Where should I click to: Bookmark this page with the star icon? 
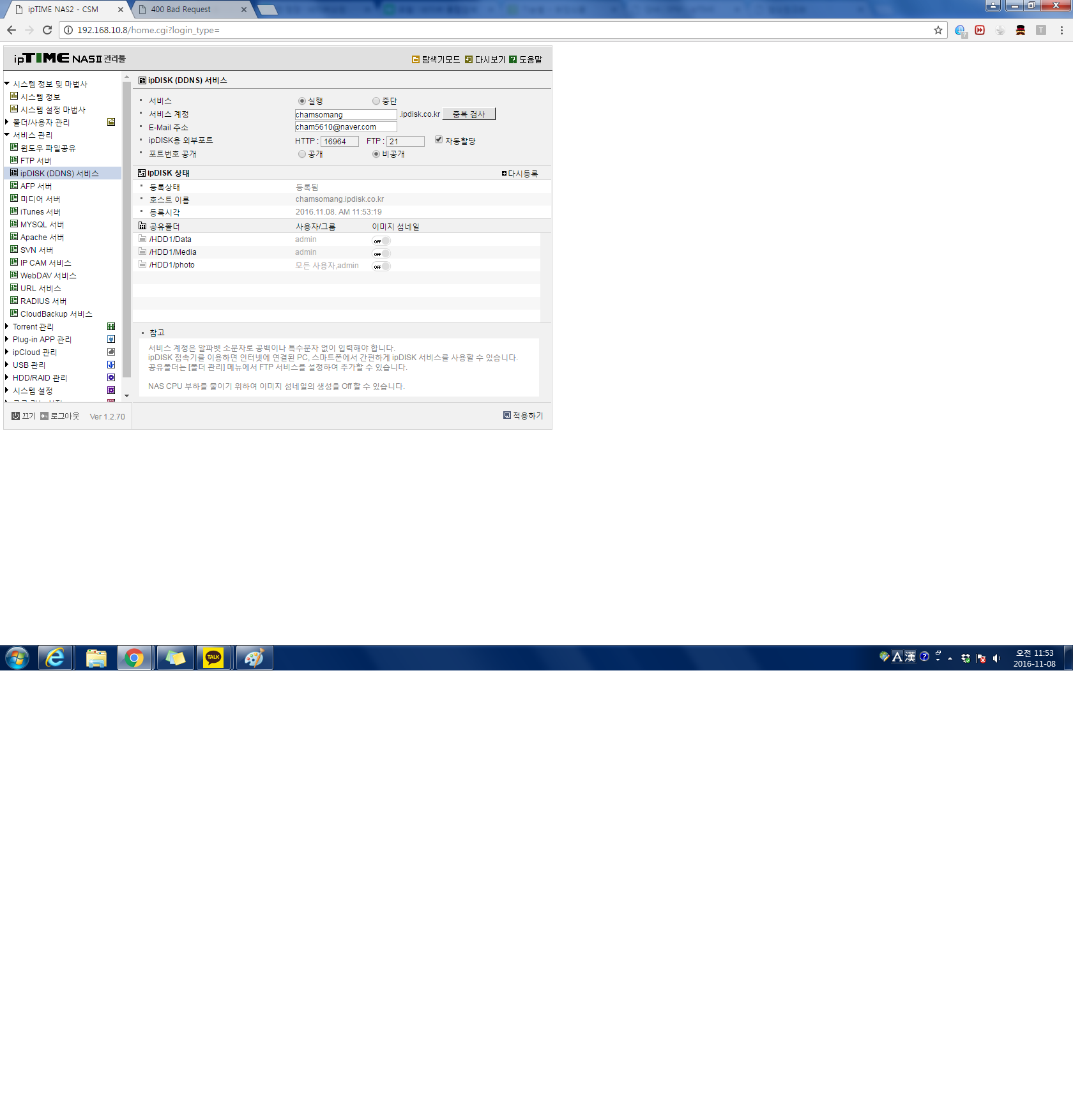click(938, 30)
